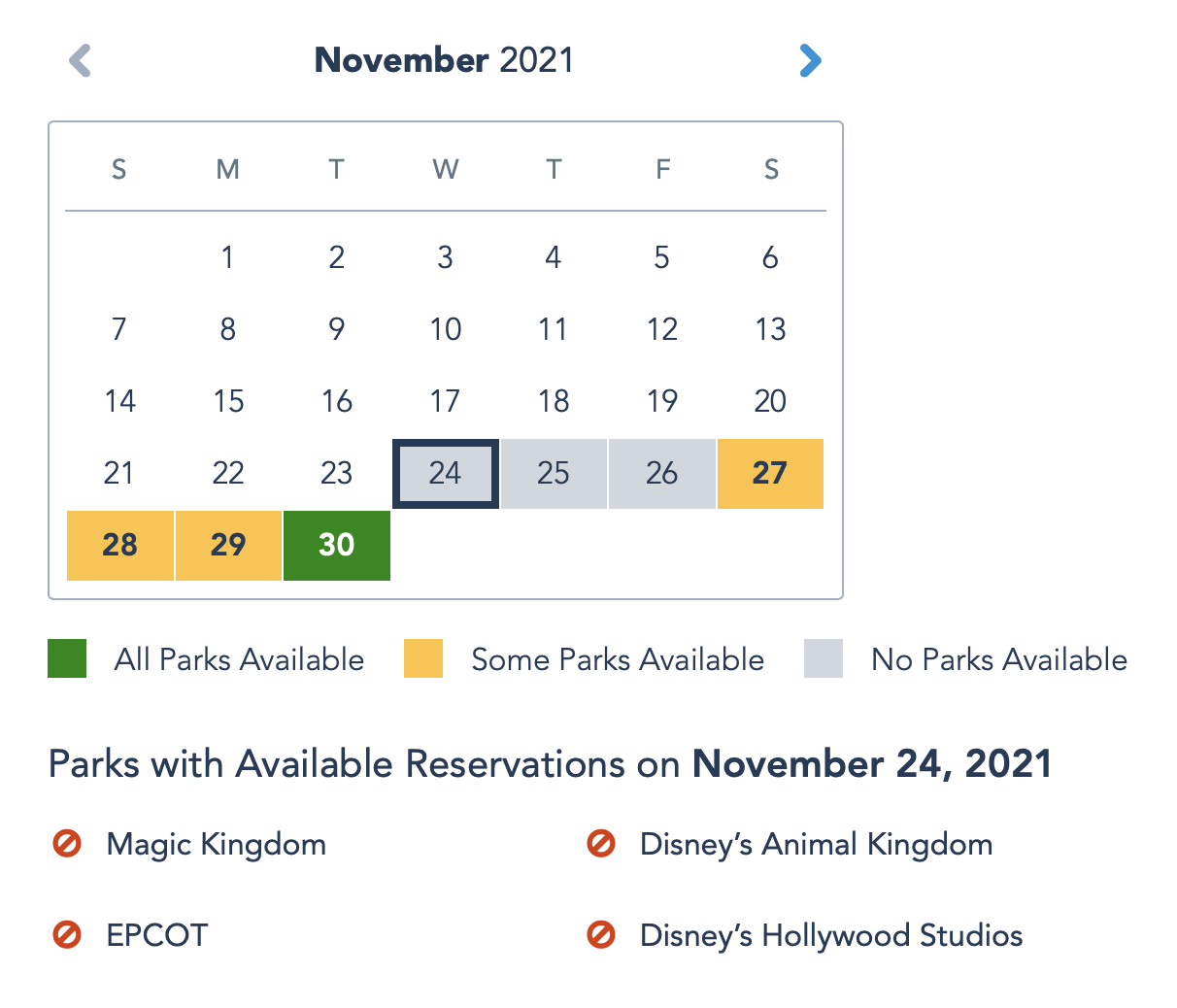Image resolution: width=1177 pixels, height=1008 pixels.
Task: Click the November 2021 month heading
Action: pos(444,60)
